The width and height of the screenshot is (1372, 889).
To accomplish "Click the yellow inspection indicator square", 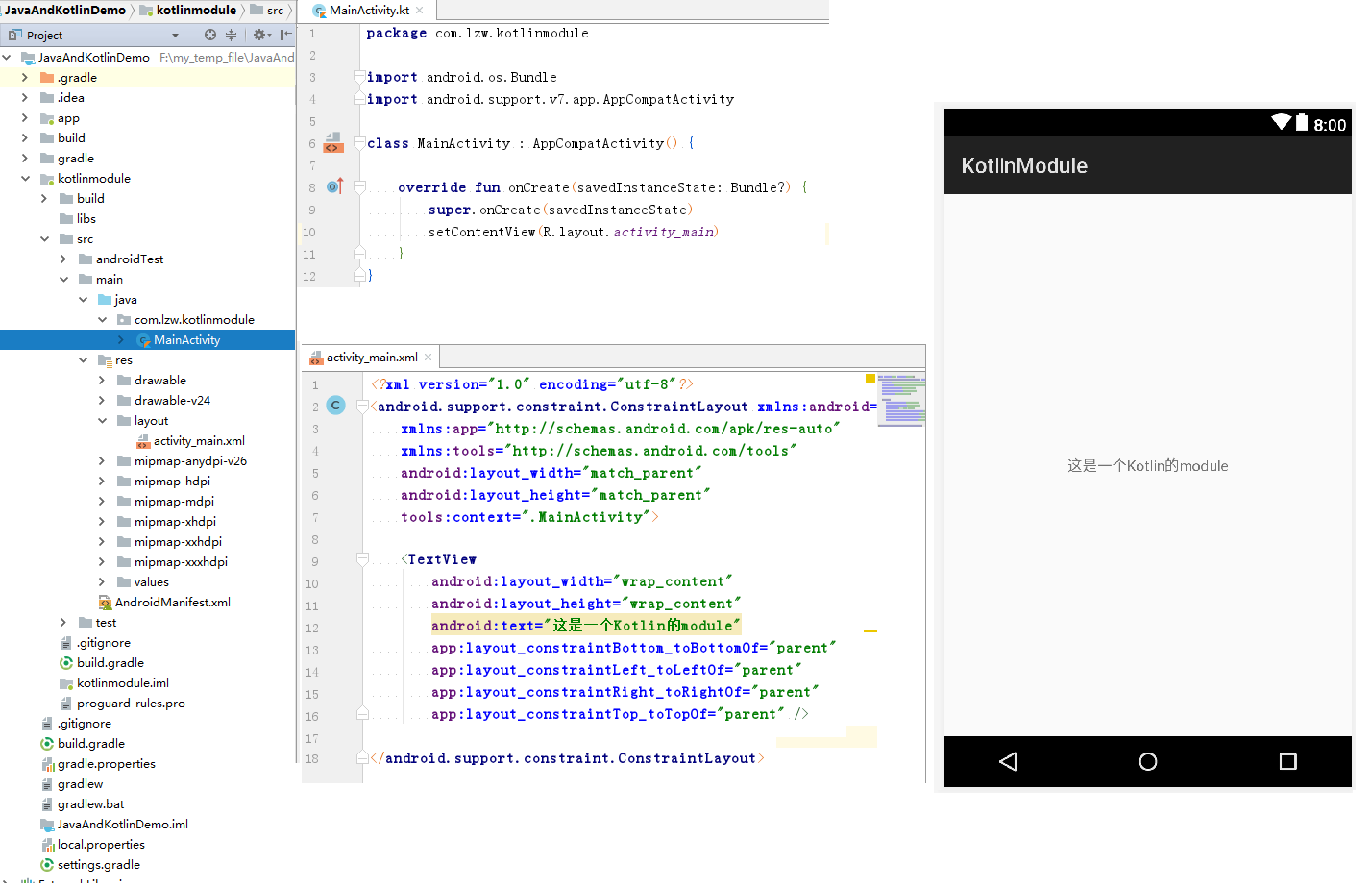I will [870, 380].
